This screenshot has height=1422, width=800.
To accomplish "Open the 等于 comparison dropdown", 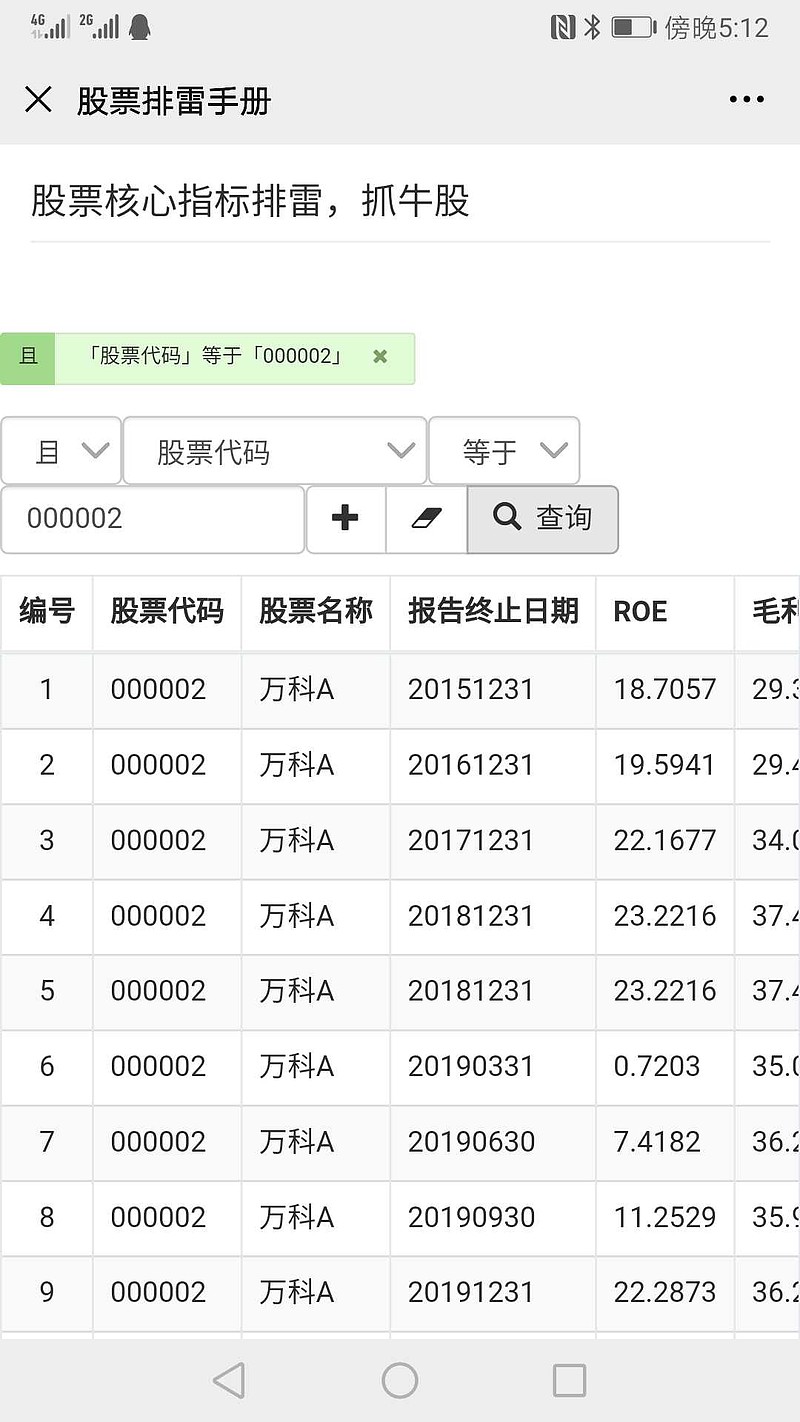I will (x=504, y=451).
